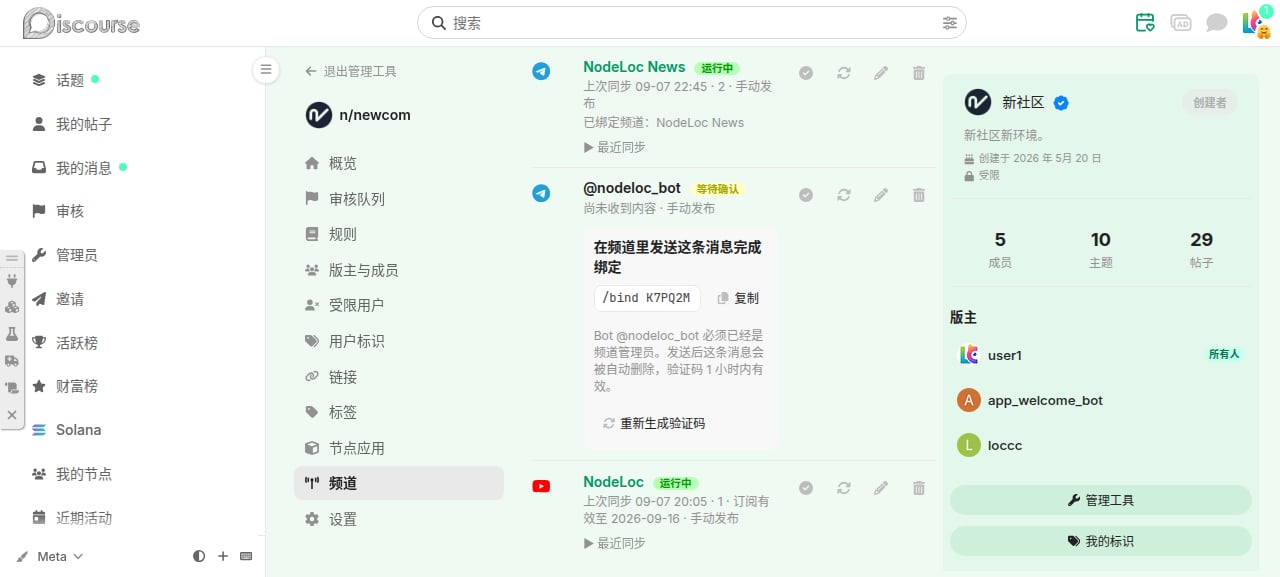
Task: Click the scroll icon in floating toolbar
Action: pyautogui.click(x=12, y=387)
